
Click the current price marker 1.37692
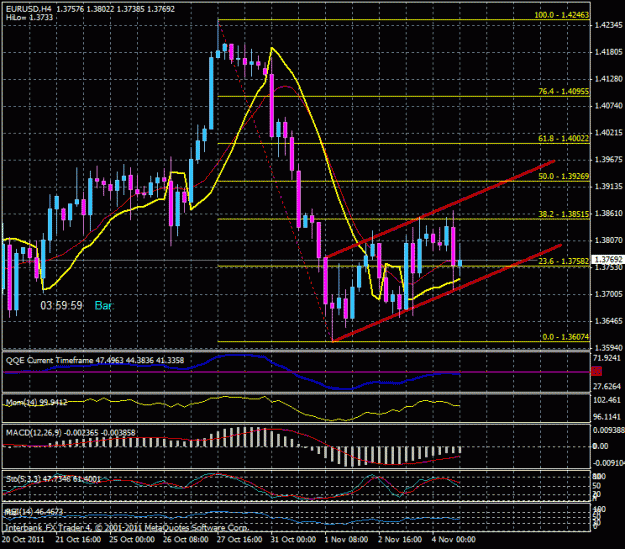click(x=608, y=260)
